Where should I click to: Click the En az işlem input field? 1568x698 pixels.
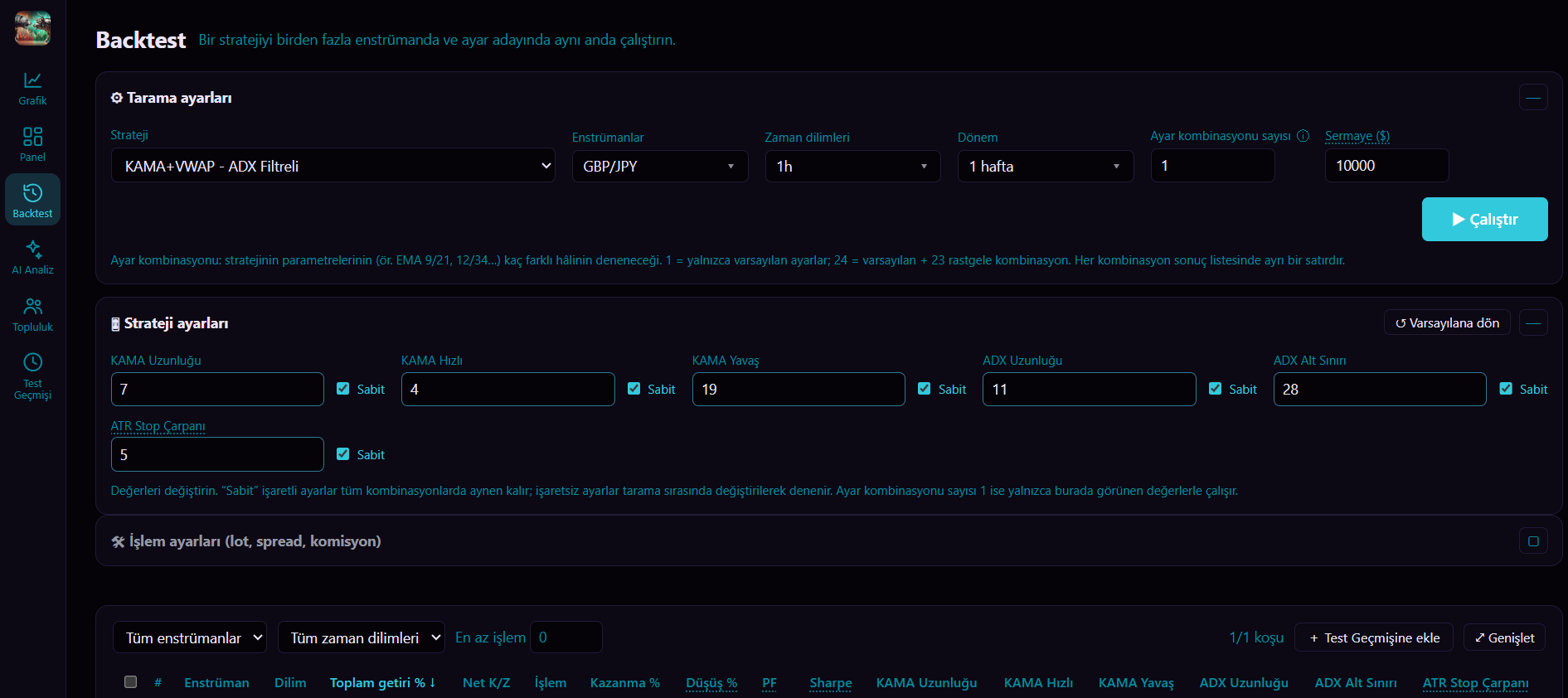point(566,637)
